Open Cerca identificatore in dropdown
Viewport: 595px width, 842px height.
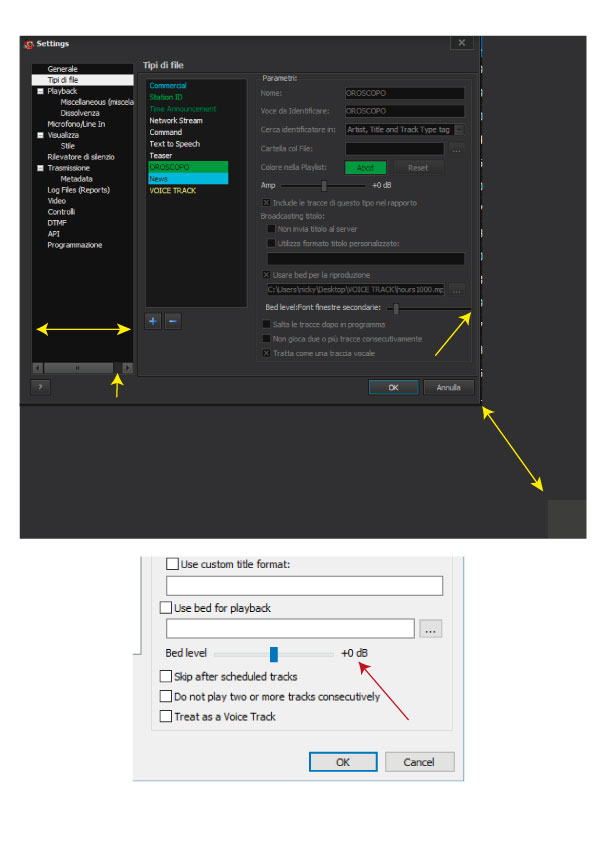pyautogui.click(x=459, y=129)
